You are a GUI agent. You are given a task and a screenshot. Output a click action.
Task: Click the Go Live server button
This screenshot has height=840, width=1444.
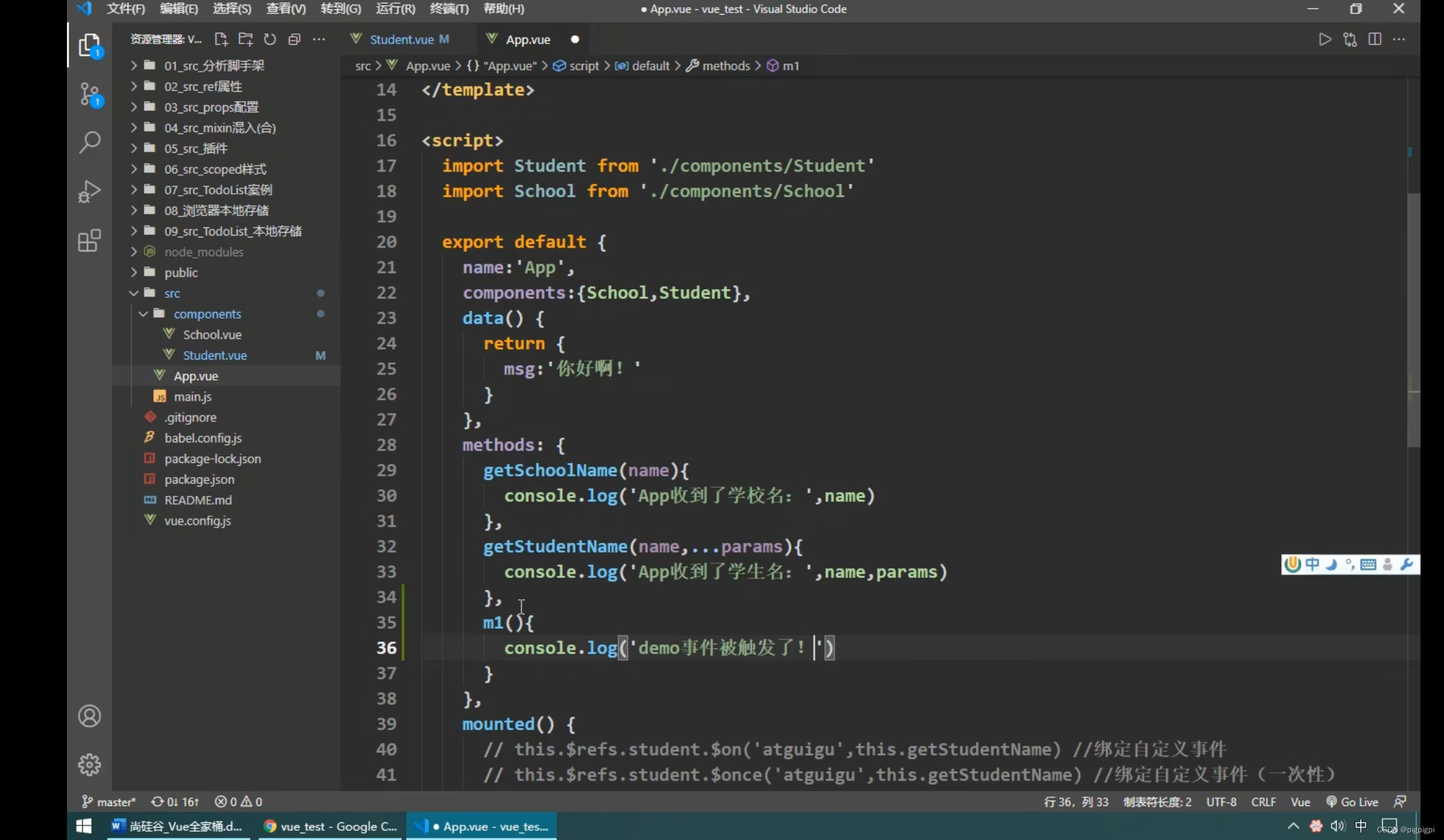point(1352,802)
